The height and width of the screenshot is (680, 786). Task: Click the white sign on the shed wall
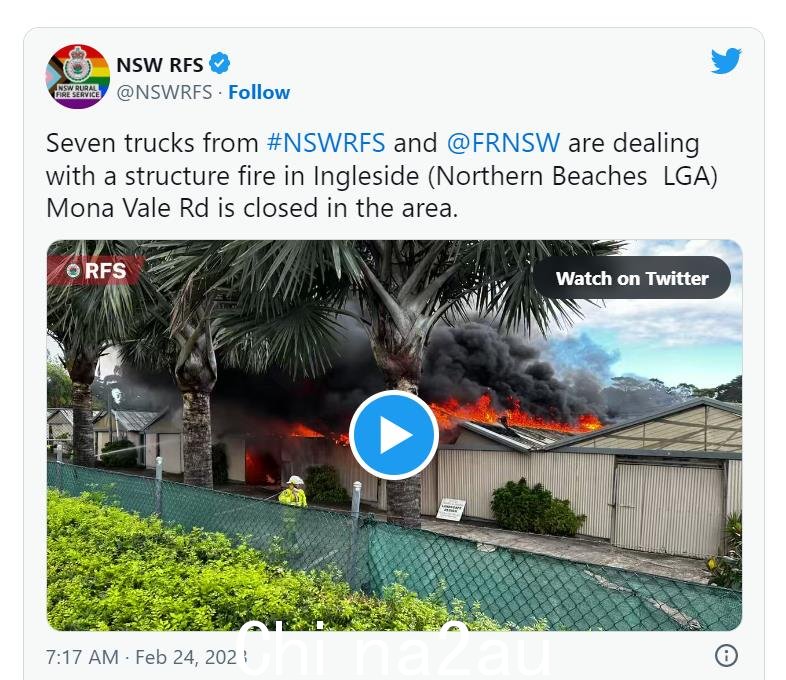[451, 509]
